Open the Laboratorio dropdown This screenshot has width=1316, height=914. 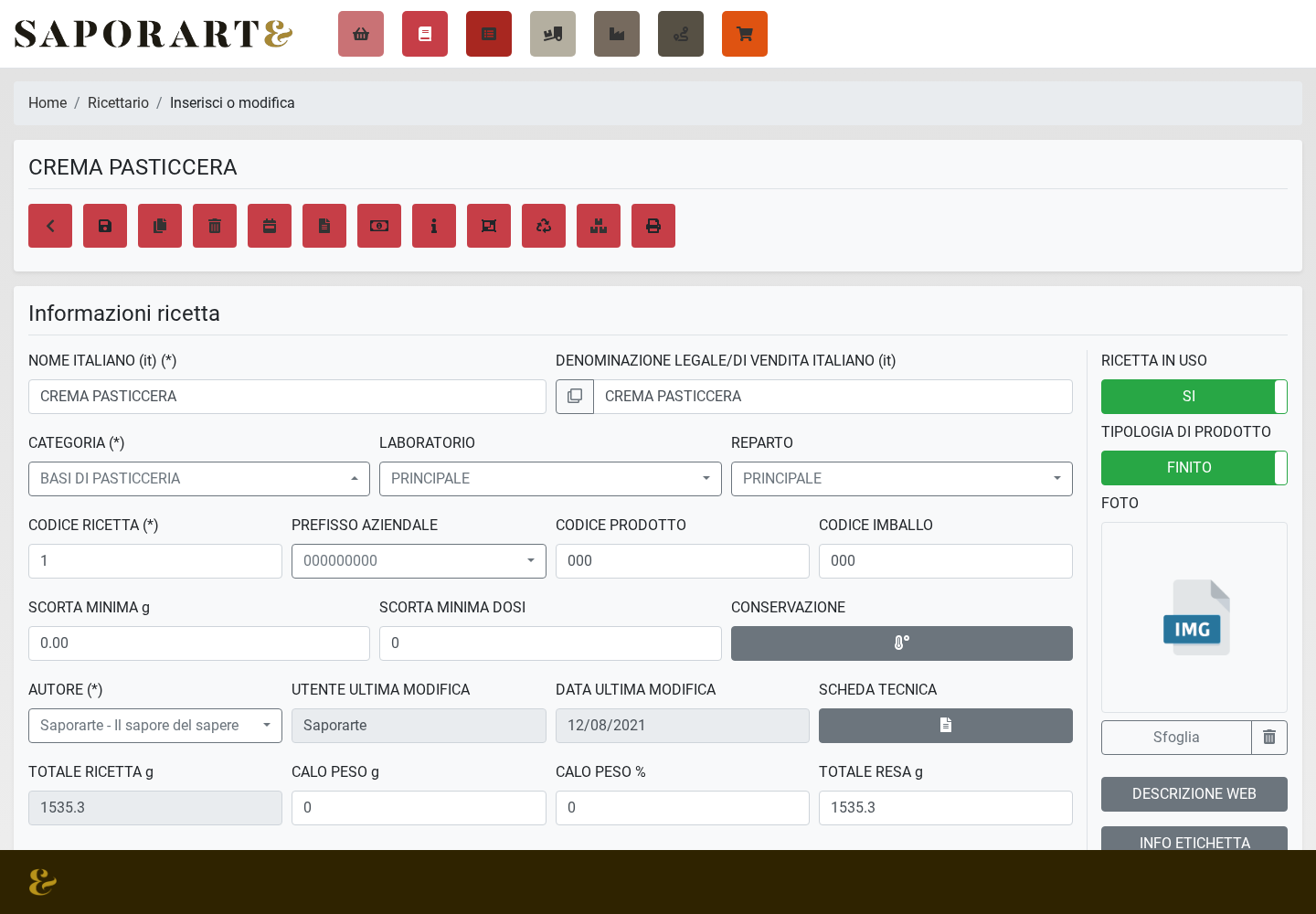pyautogui.click(x=550, y=479)
